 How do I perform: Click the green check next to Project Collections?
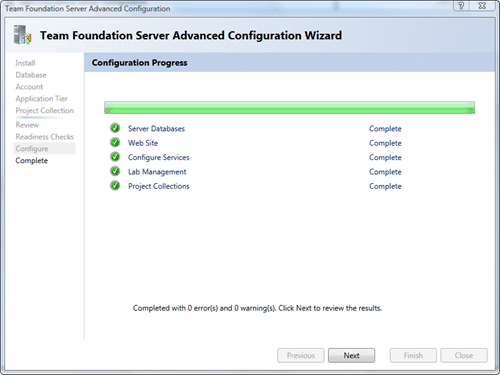[115, 186]
